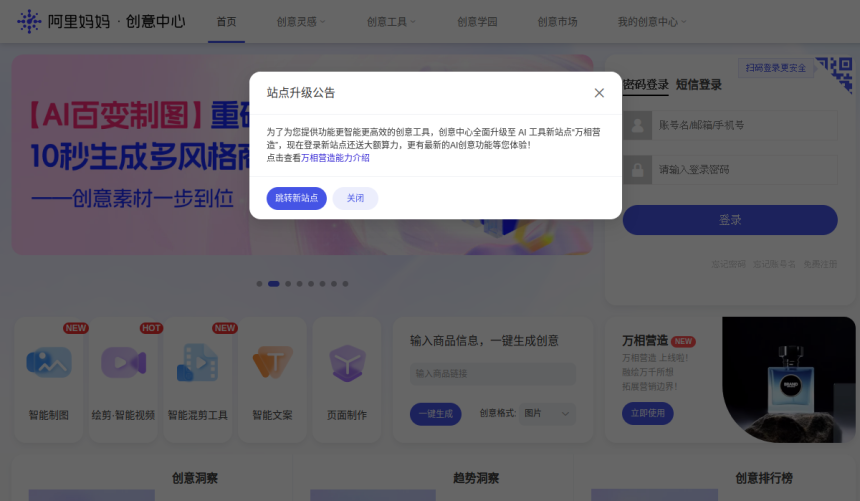Screen dimensions: 860x501
Task: Open the 绘剪·智能视频 tool icon
Action: click(x=123, y=363)
